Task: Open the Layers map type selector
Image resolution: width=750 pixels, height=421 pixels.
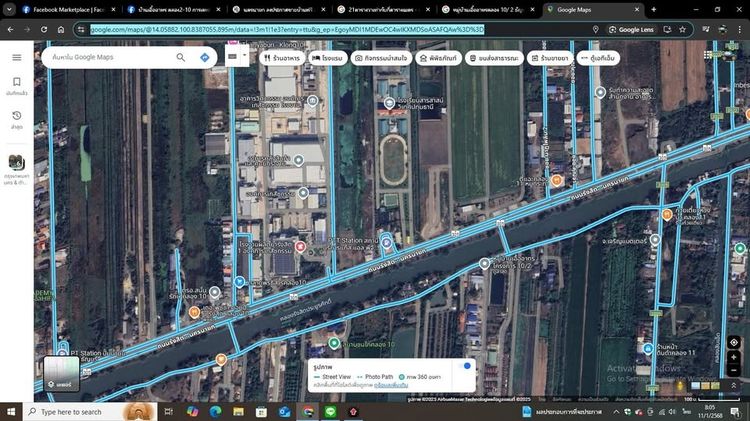Action: [61, 372]
